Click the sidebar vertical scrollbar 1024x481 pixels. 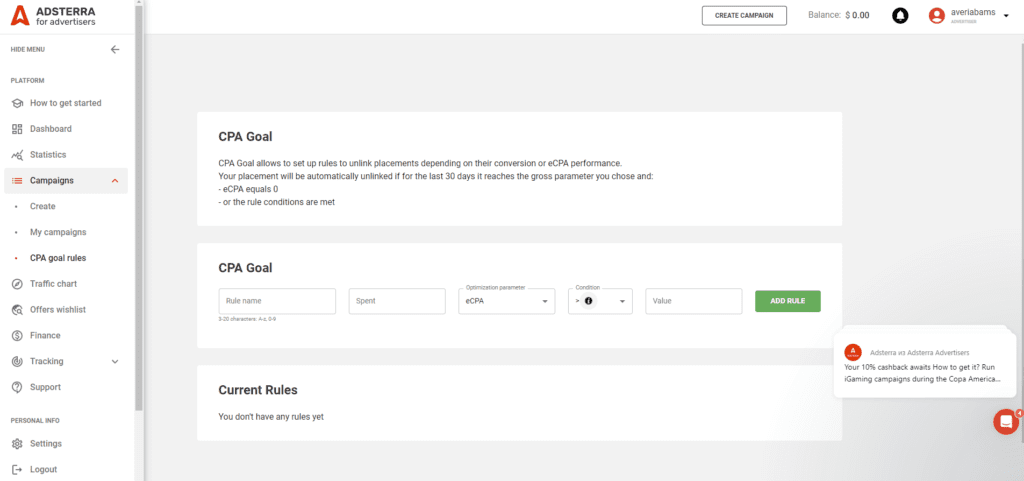click(138, 209)
